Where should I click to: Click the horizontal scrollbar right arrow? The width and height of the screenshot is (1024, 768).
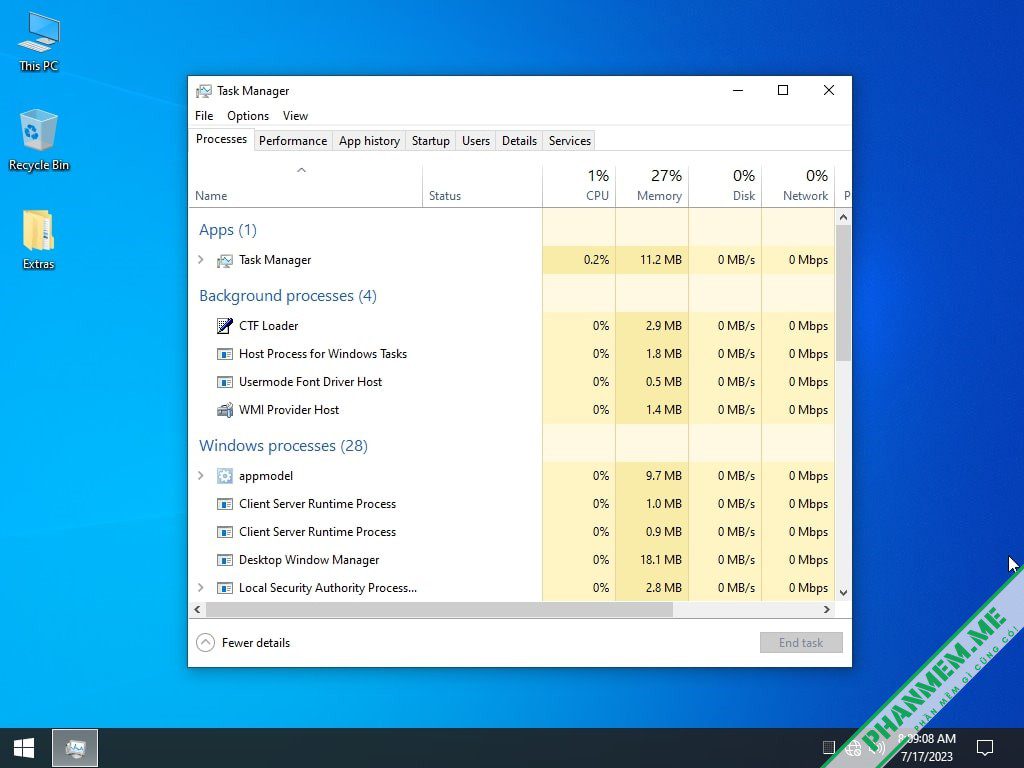pos(827,609)
